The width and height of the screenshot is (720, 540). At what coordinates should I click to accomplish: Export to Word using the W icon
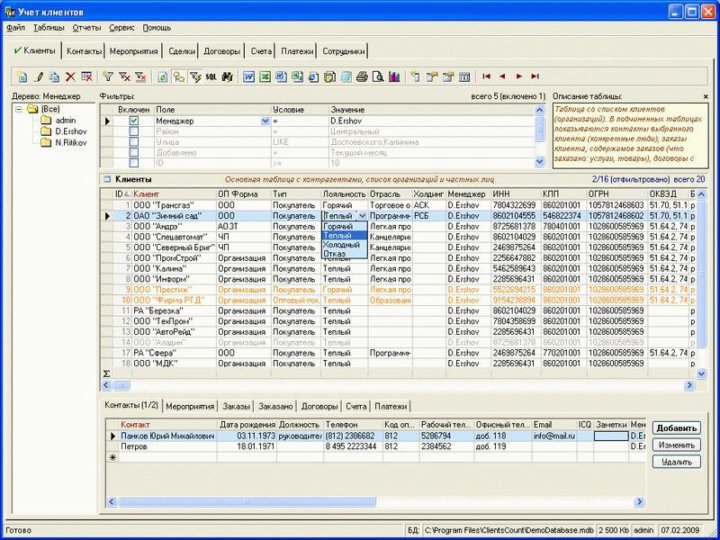coord(249,77)
